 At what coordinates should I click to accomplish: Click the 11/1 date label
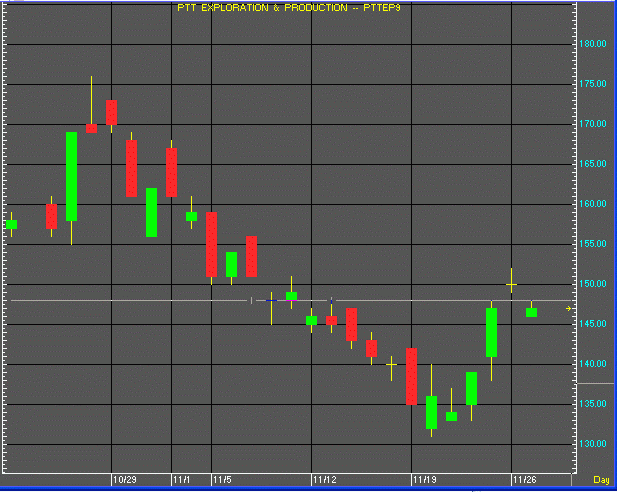[181, 480]
